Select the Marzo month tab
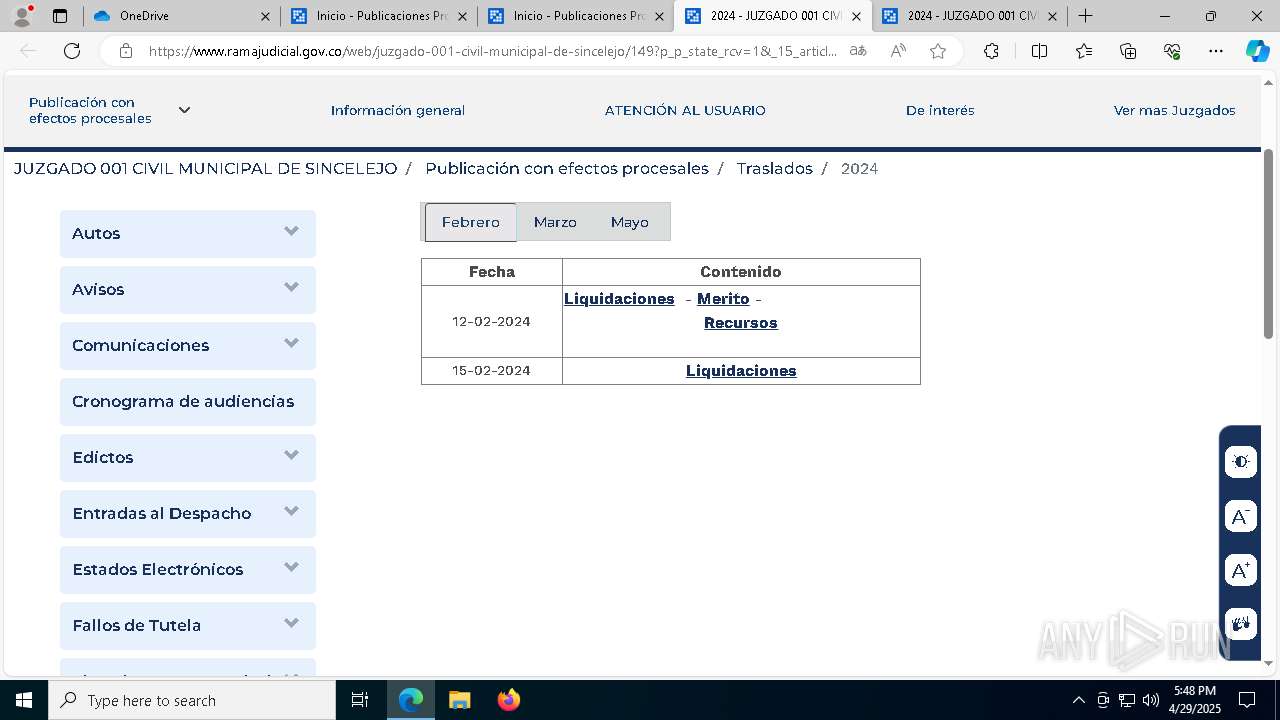This screenshot has height=720, width=1280. click(555, 222)
